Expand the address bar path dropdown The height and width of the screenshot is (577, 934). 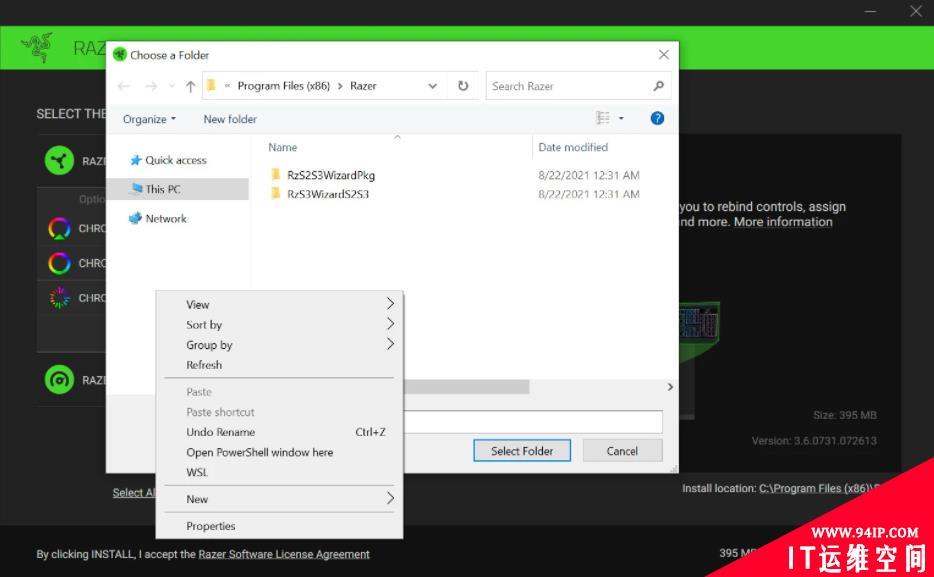432,86
